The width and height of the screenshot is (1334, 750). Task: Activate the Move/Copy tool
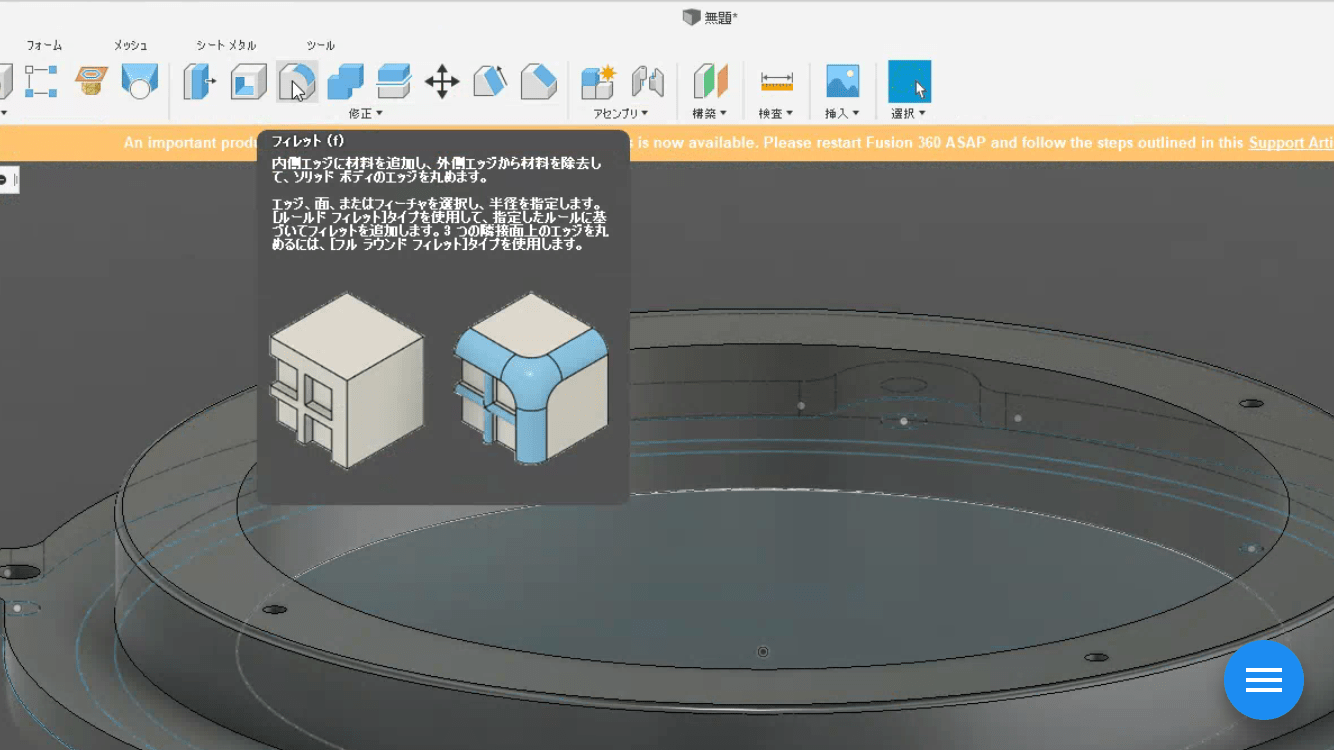[x=443, y=82]
